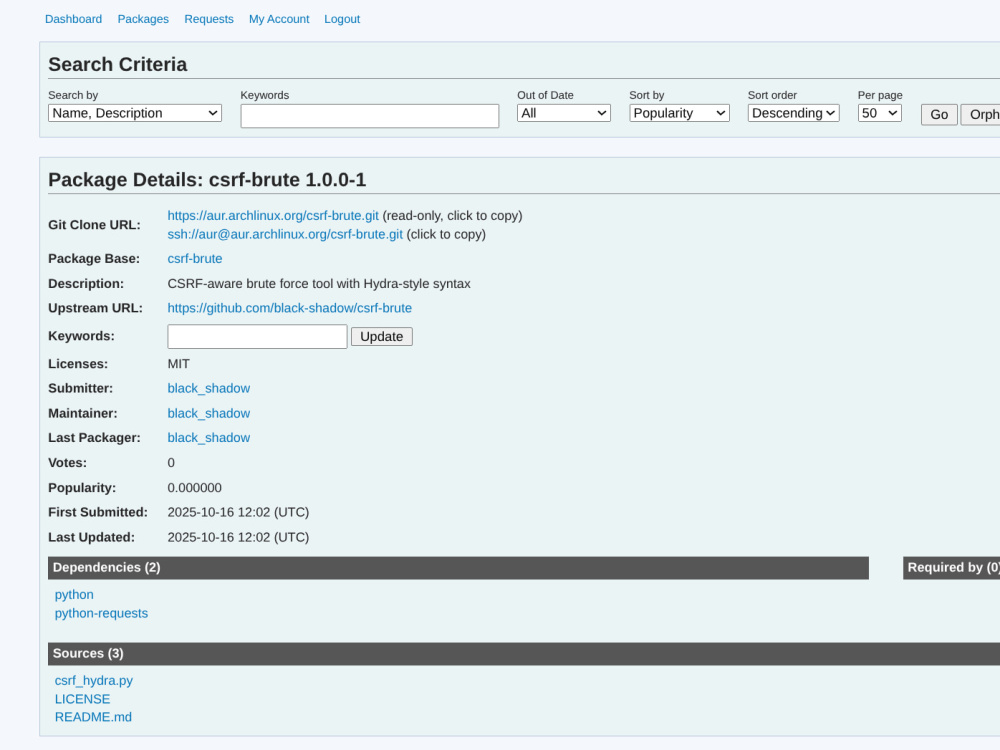
Task: Click the Orphans button
Action: (981, 114)
